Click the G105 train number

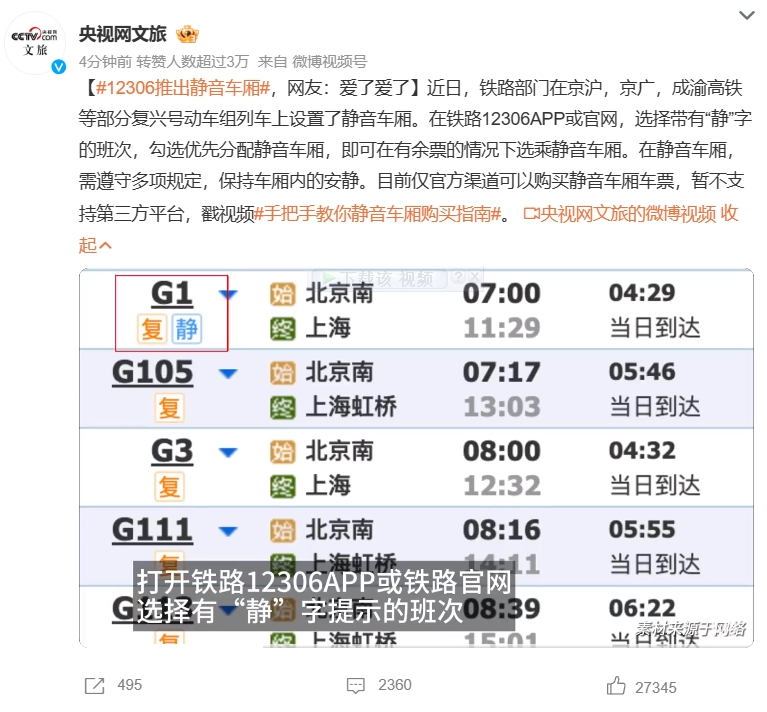[x=152, y=373]
